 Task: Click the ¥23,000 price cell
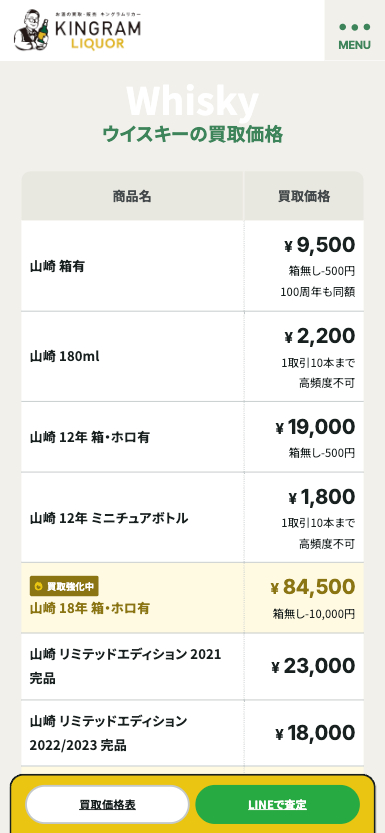304,666
